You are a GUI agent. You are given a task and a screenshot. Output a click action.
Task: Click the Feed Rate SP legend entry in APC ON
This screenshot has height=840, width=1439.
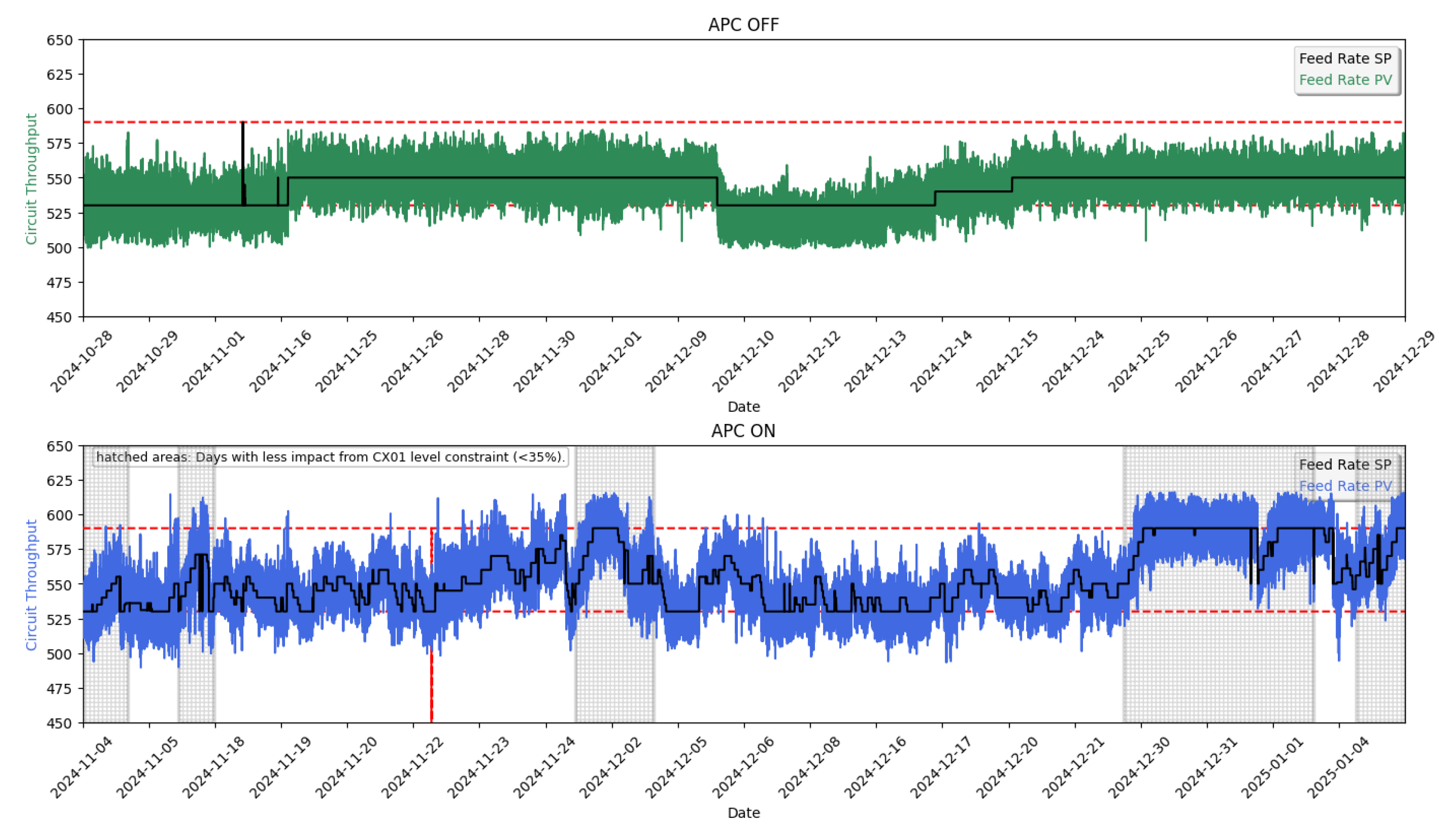click(1345, 465)
